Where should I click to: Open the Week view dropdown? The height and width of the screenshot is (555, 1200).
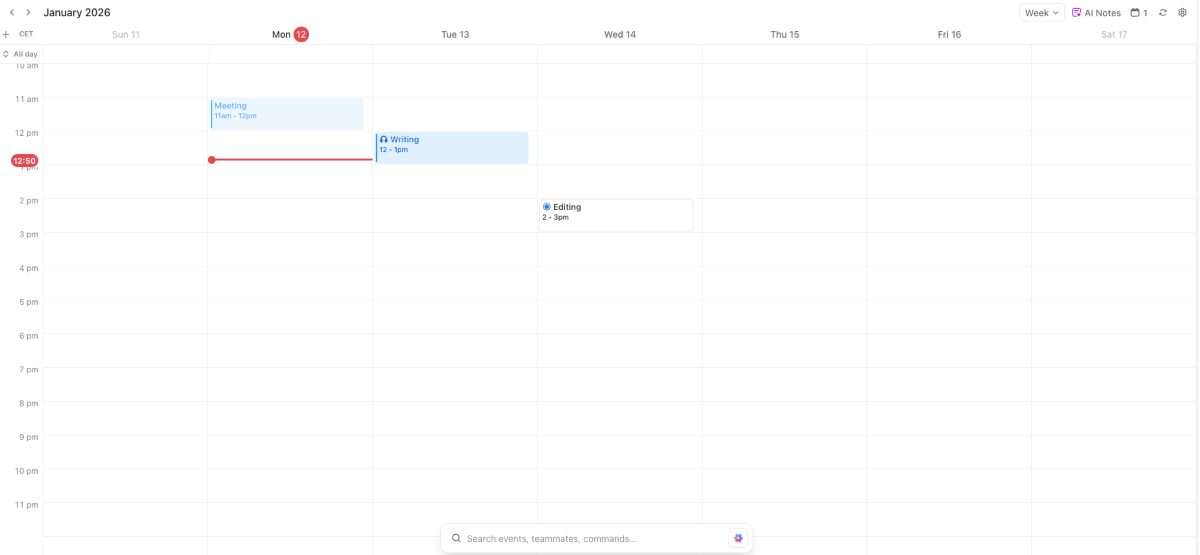(x=1042, y=13)
